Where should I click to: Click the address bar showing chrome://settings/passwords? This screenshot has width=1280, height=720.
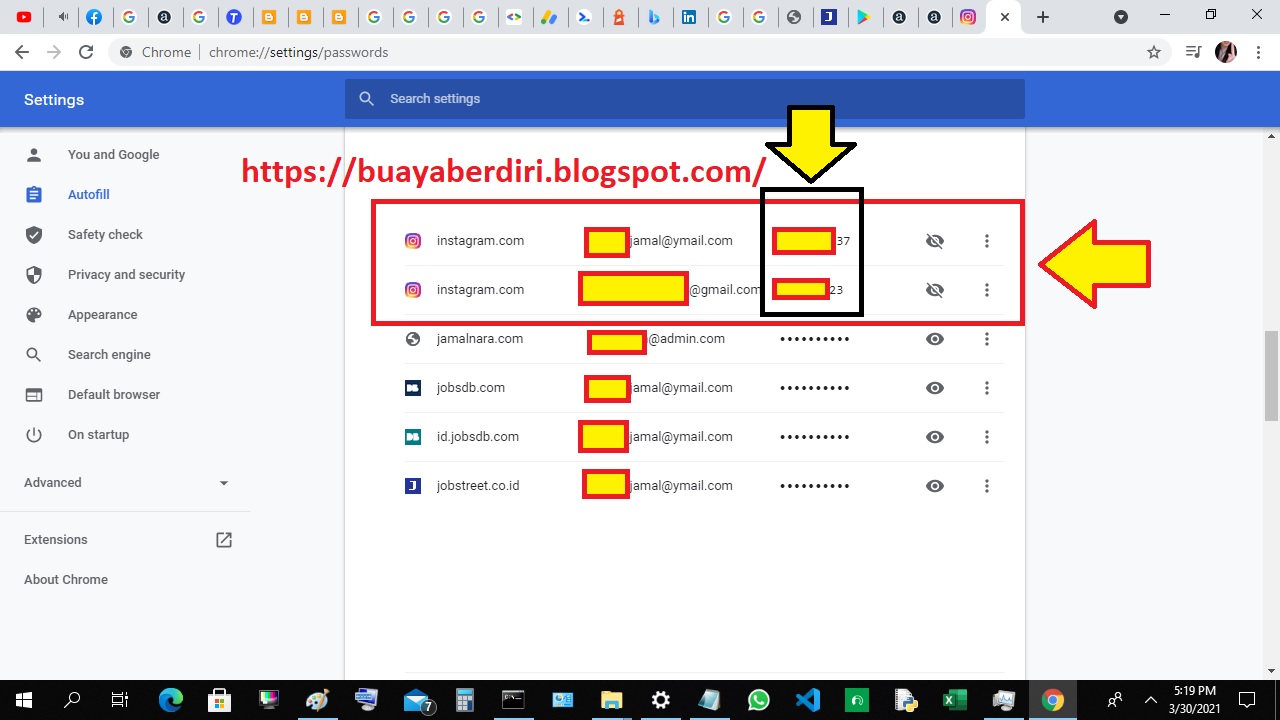coord(640,52)
